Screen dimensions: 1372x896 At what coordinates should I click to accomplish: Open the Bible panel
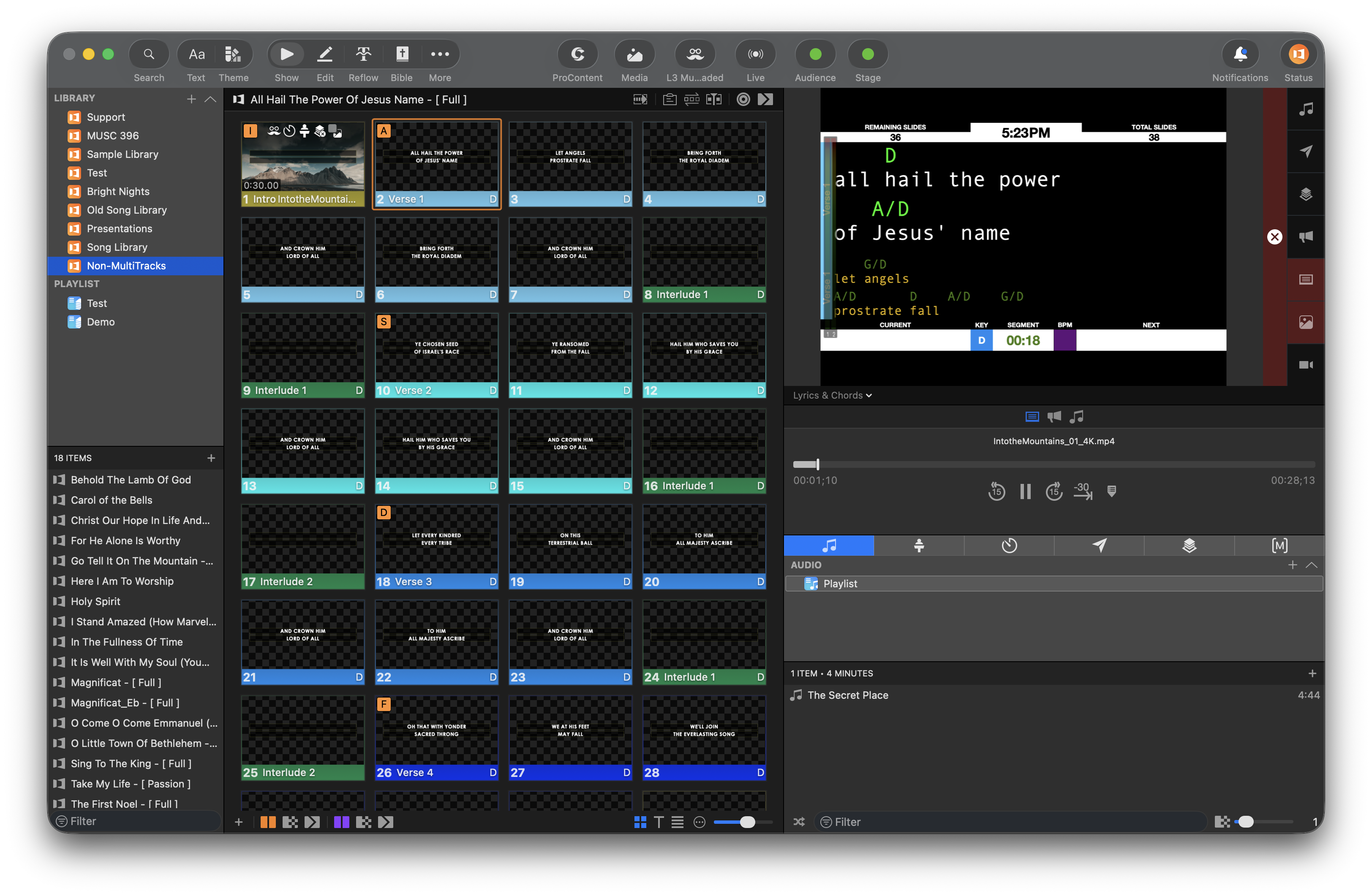(402, 54)
